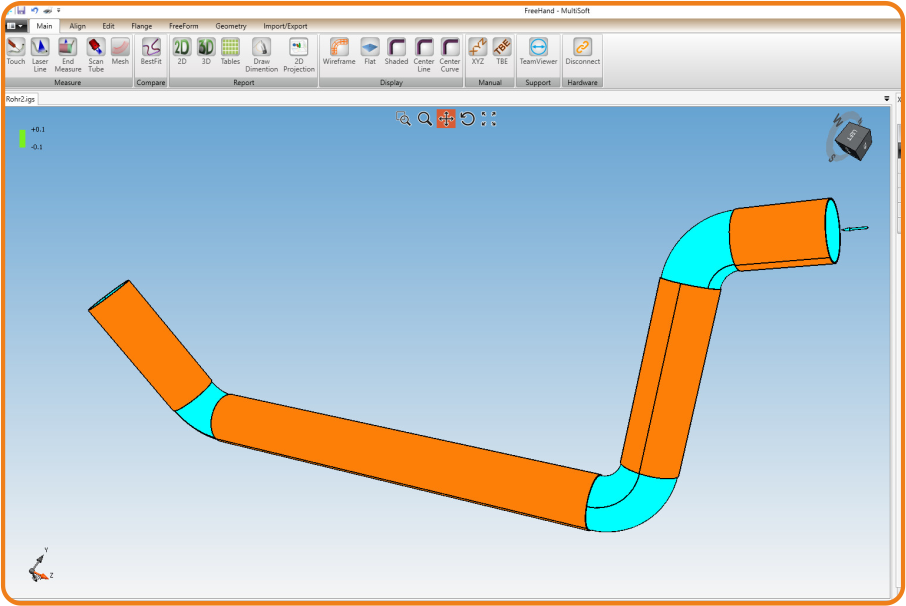Image resolution: width=906 pixels, height=606 pixels.
Task: Open the Import/Export ribbon tab
Action: pyautogui.click(x=285, y=26)
